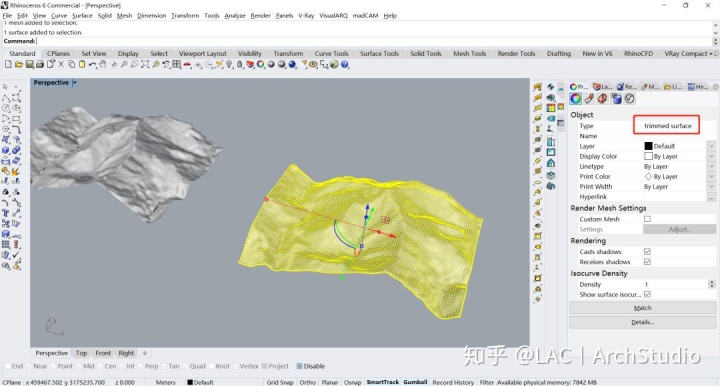Image resolution: width=720 pixels, height=386 pixels.
Task: Toggle the Disable osnap checkbox
Action: [299, 366]
